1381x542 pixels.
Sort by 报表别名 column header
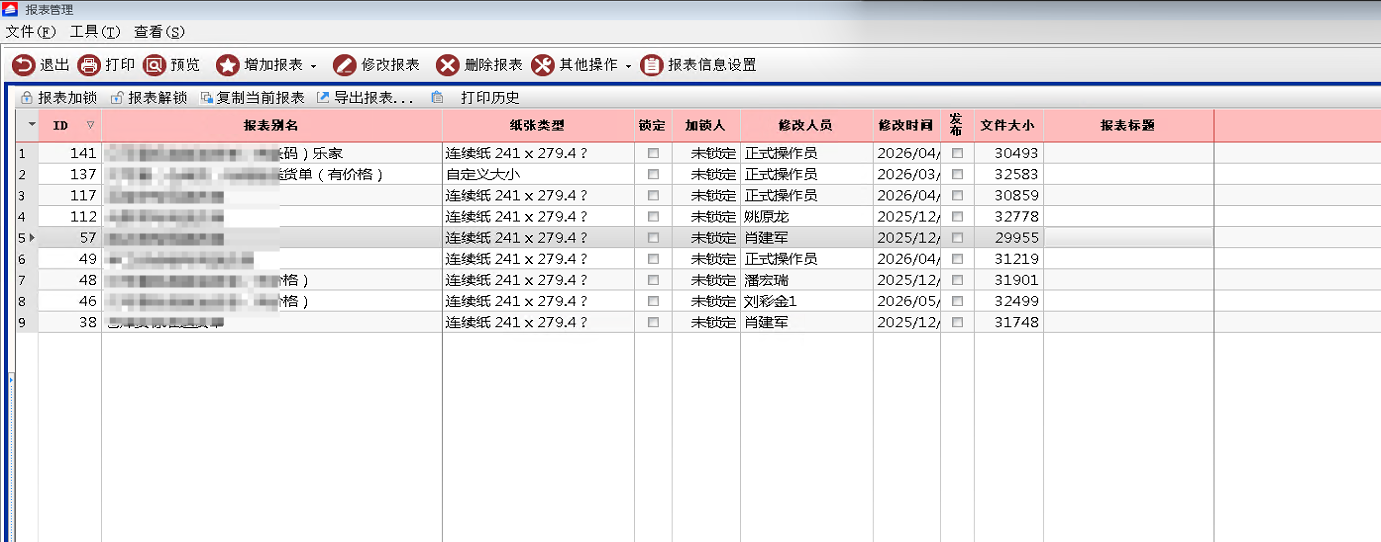click(271, 126)
